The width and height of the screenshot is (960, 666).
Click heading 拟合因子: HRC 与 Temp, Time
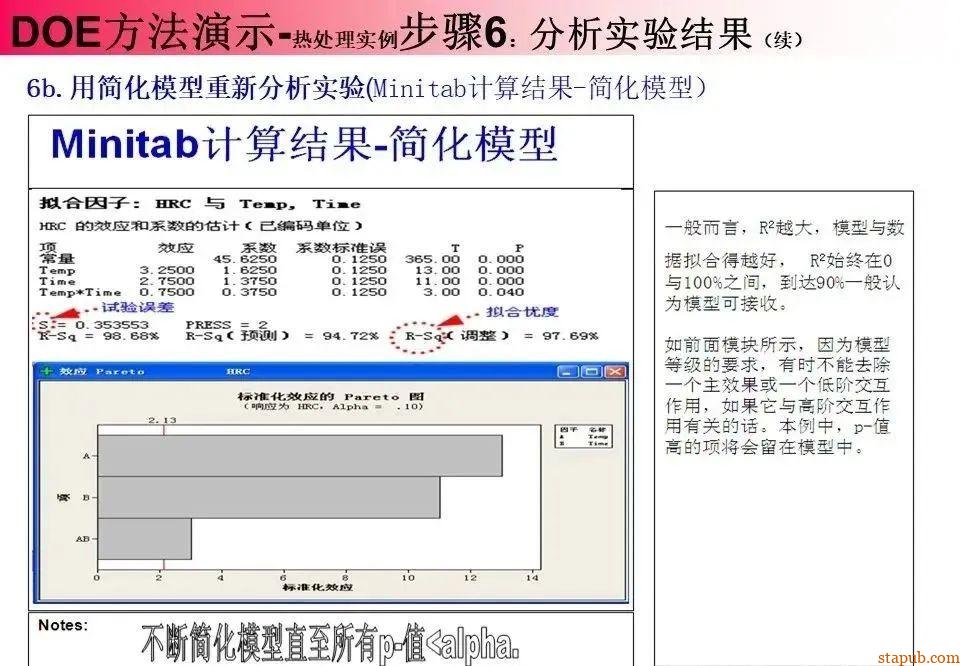coord(200,204)
